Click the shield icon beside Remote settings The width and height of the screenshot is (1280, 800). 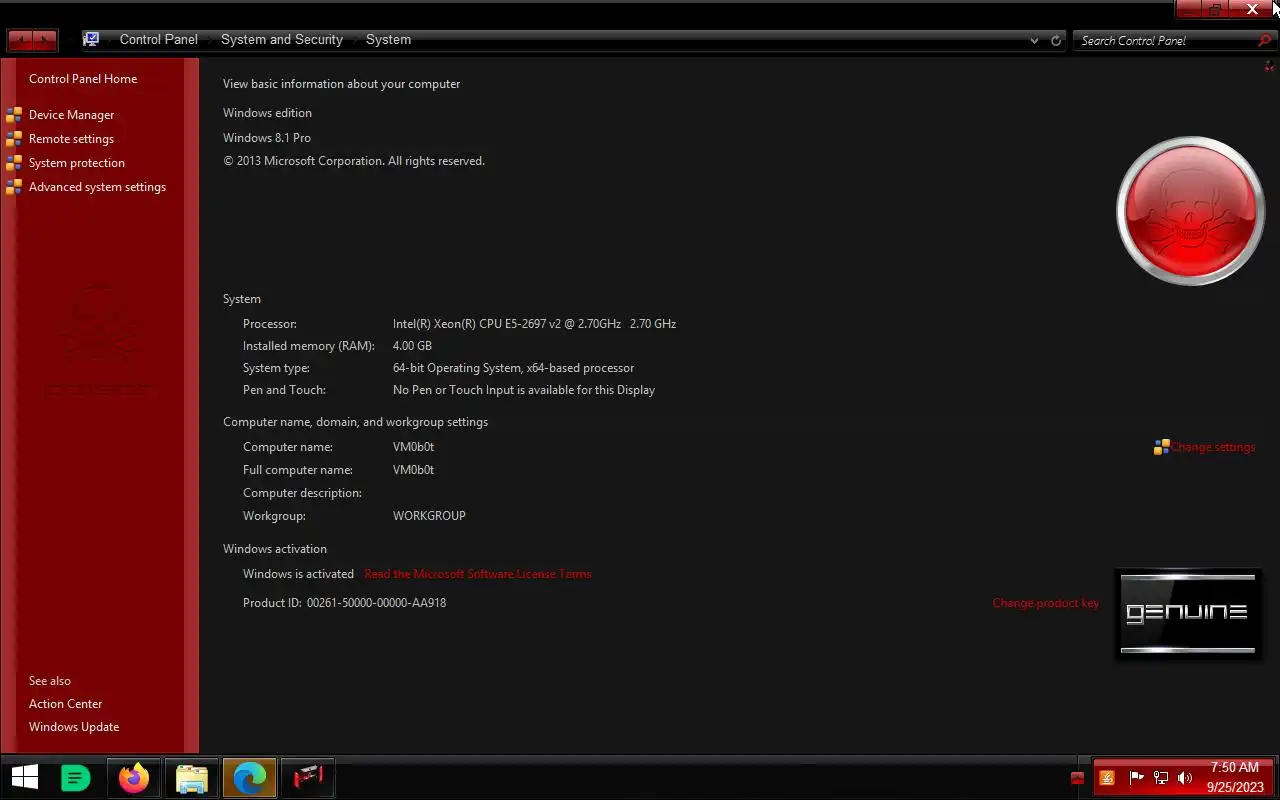13,139
